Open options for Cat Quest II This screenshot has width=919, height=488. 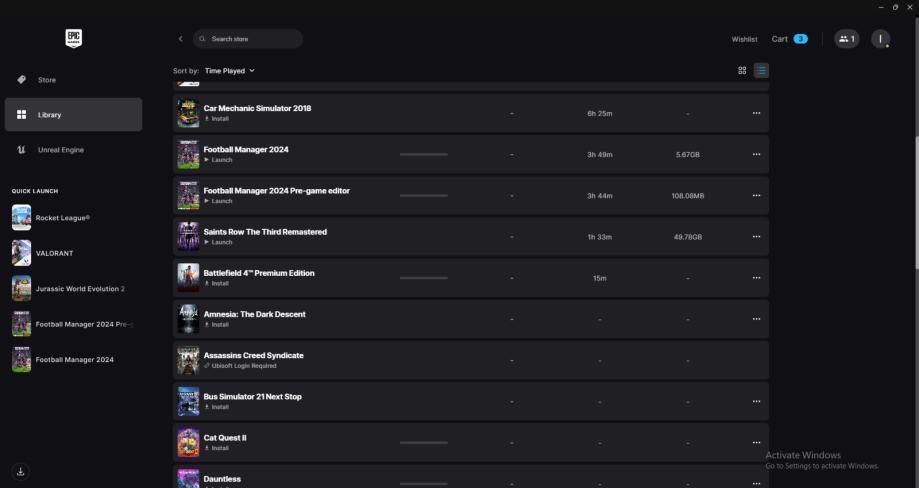(x=756, y=442)
